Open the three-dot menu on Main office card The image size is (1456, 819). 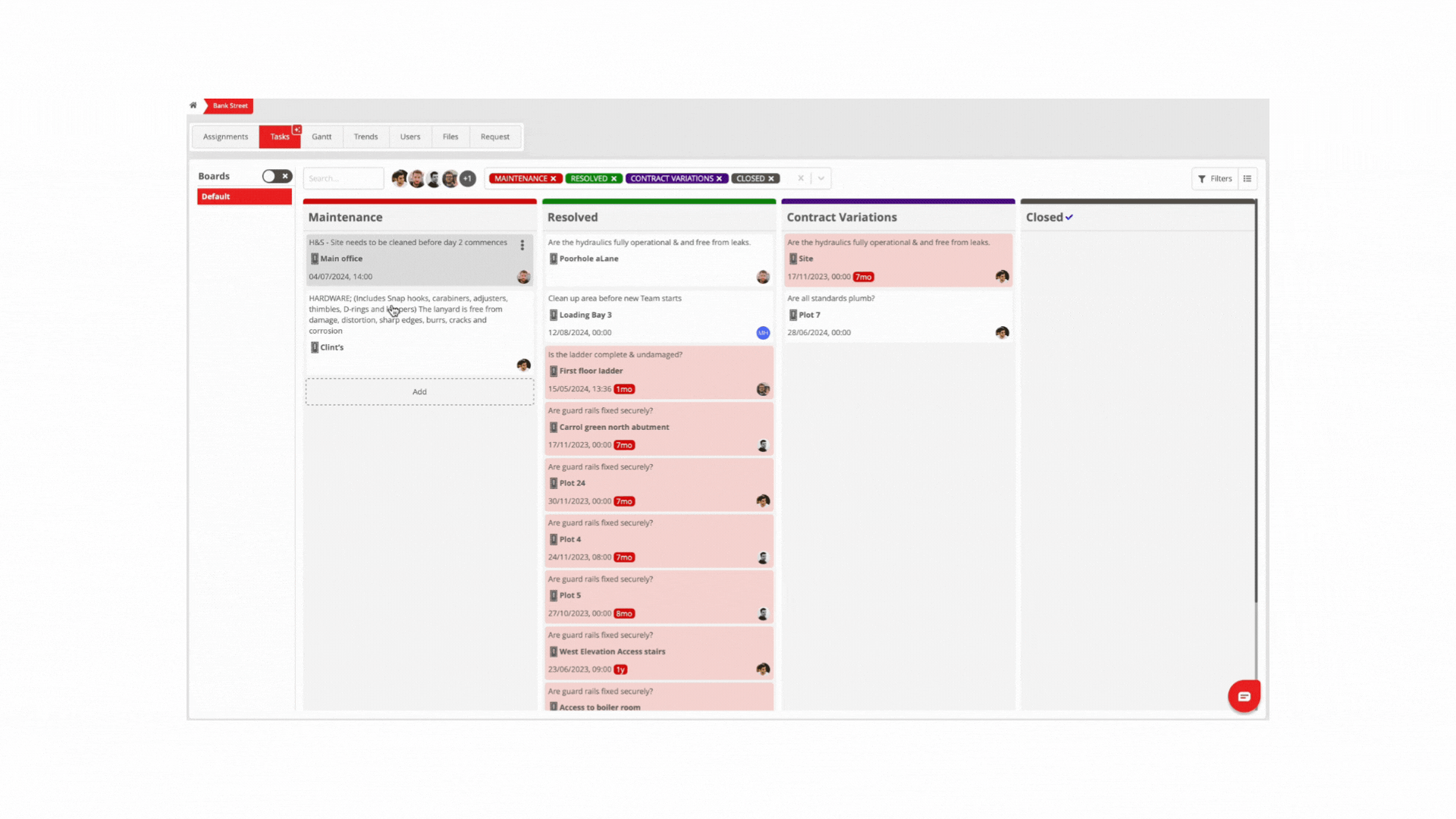pos(522,245)
